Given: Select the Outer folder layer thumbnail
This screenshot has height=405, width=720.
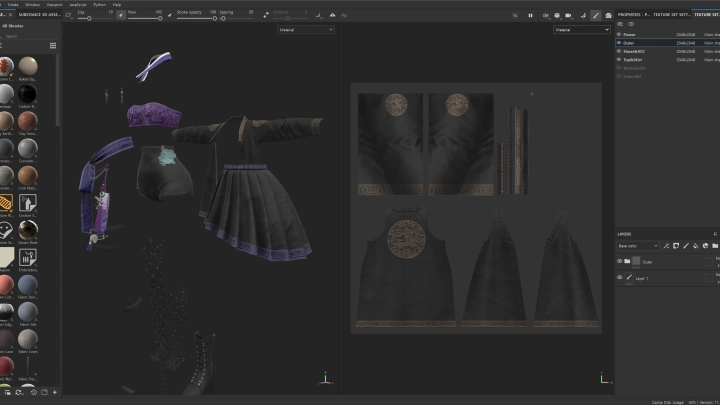Looking at the screenshot, I should pyautogui.click(x=636, y=261).
